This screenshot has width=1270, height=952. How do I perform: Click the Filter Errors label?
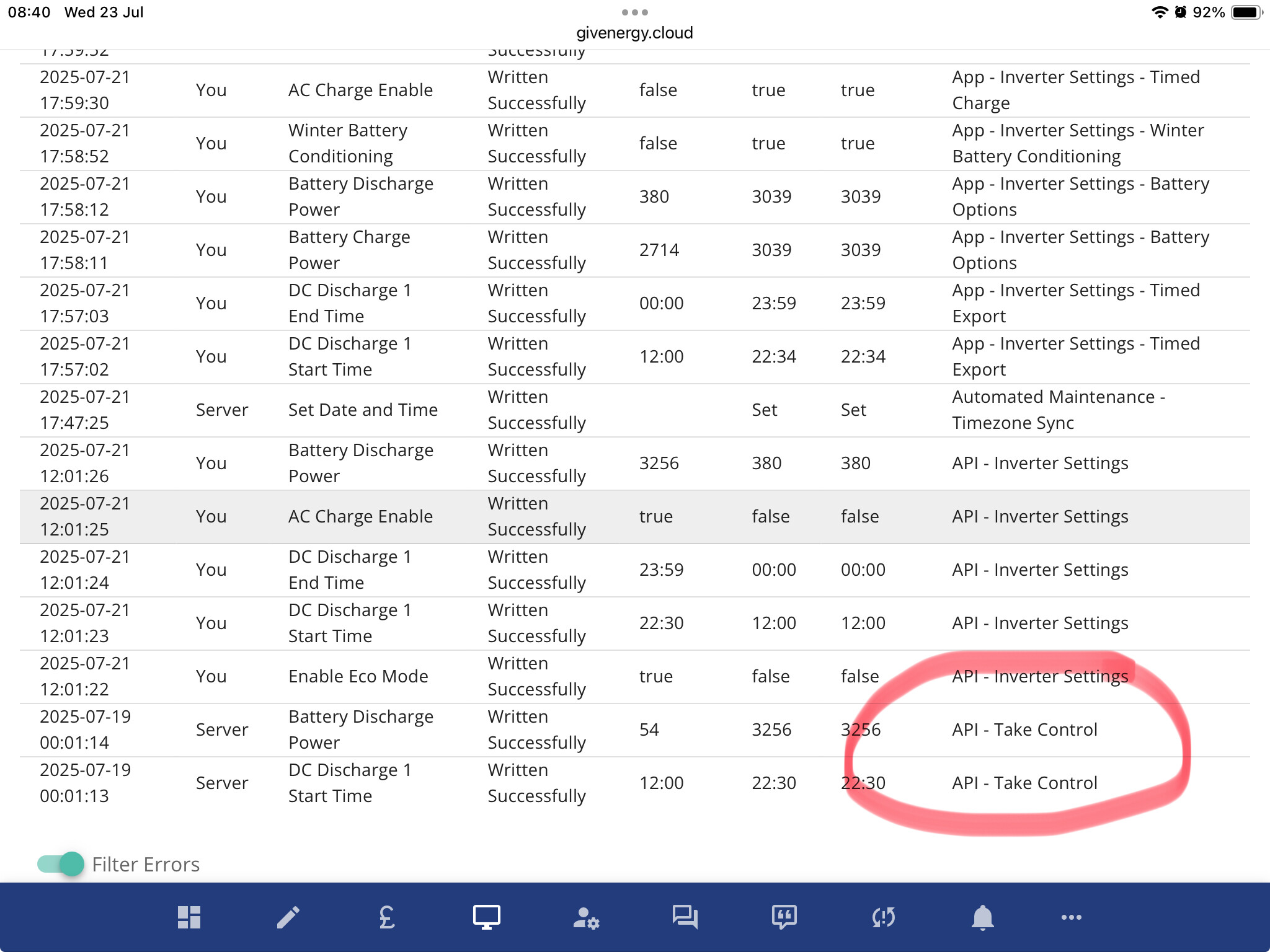(146, 865)
